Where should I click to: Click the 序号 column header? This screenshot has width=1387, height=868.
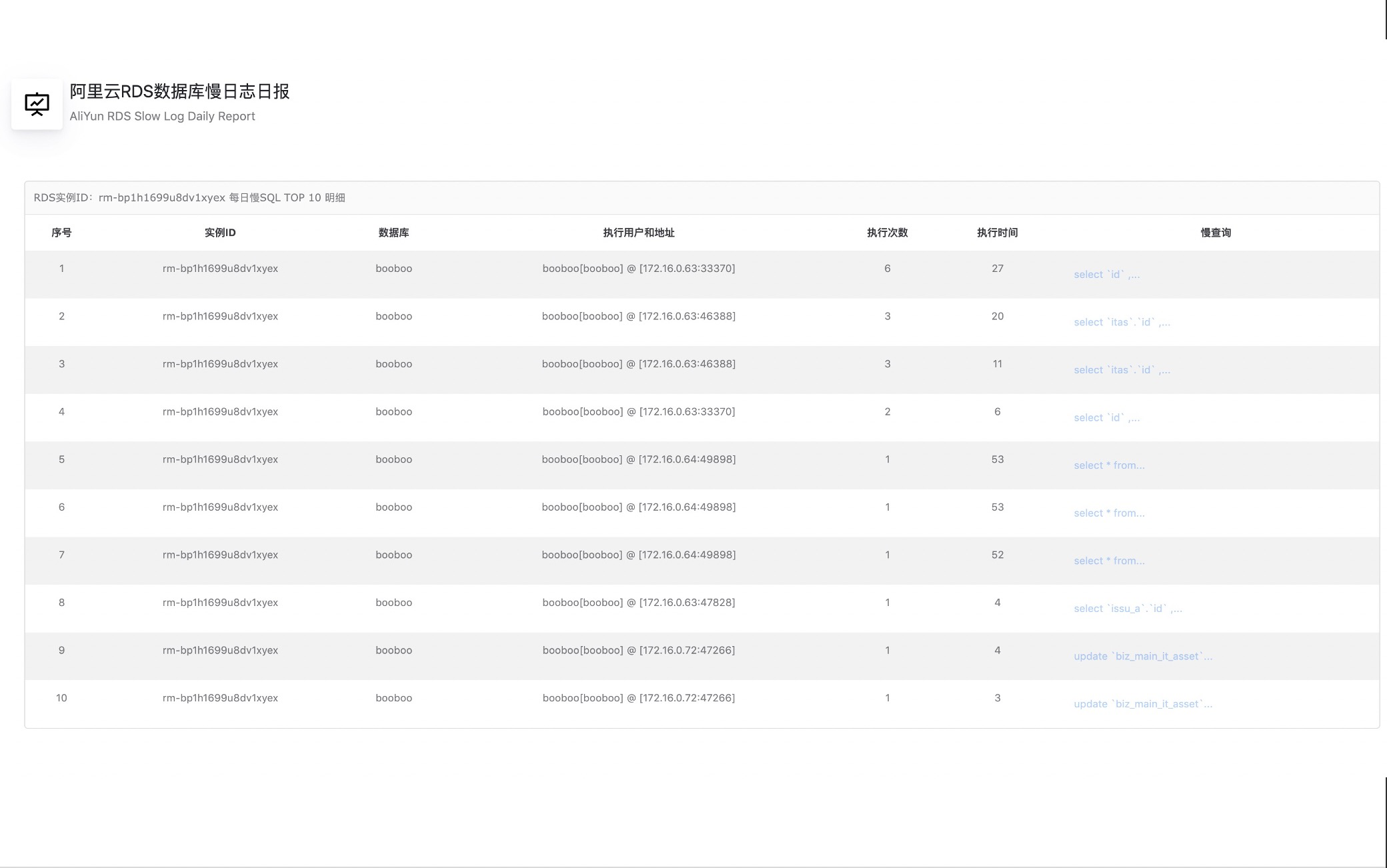pyautogui.click(x=61, y=233)
